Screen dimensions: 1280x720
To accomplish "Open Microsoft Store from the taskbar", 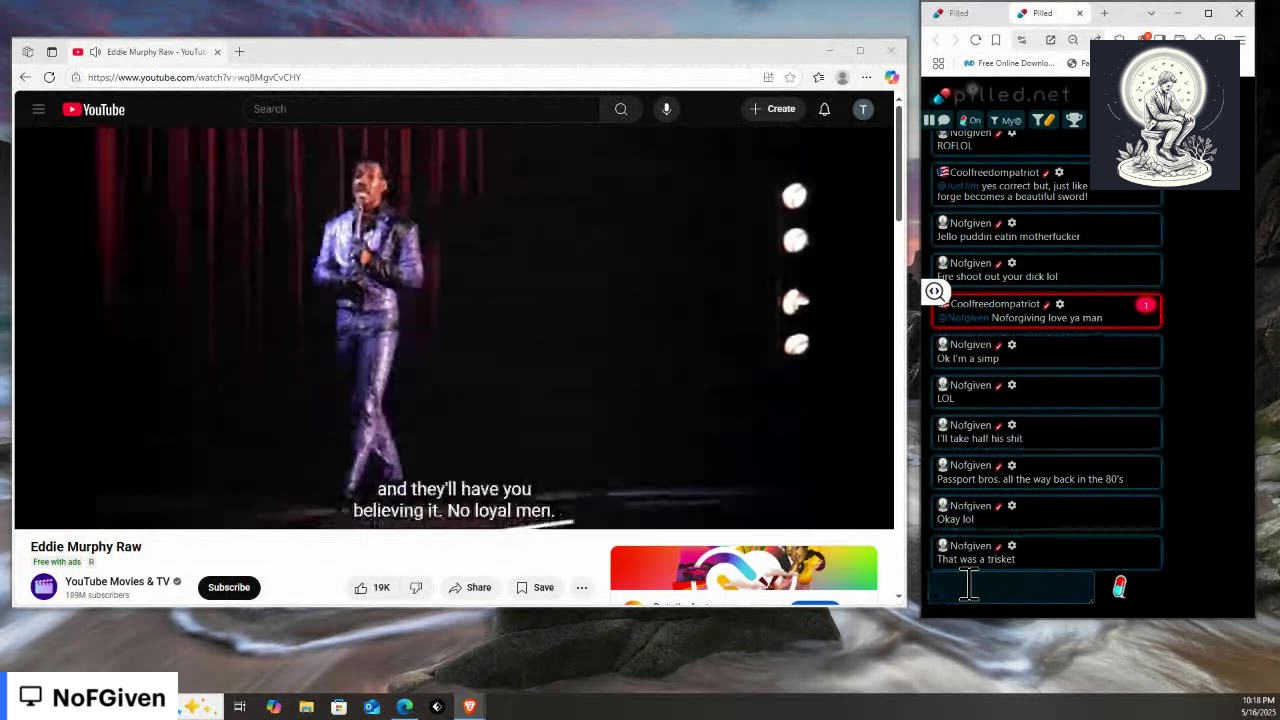I will (x=339, y=707).
